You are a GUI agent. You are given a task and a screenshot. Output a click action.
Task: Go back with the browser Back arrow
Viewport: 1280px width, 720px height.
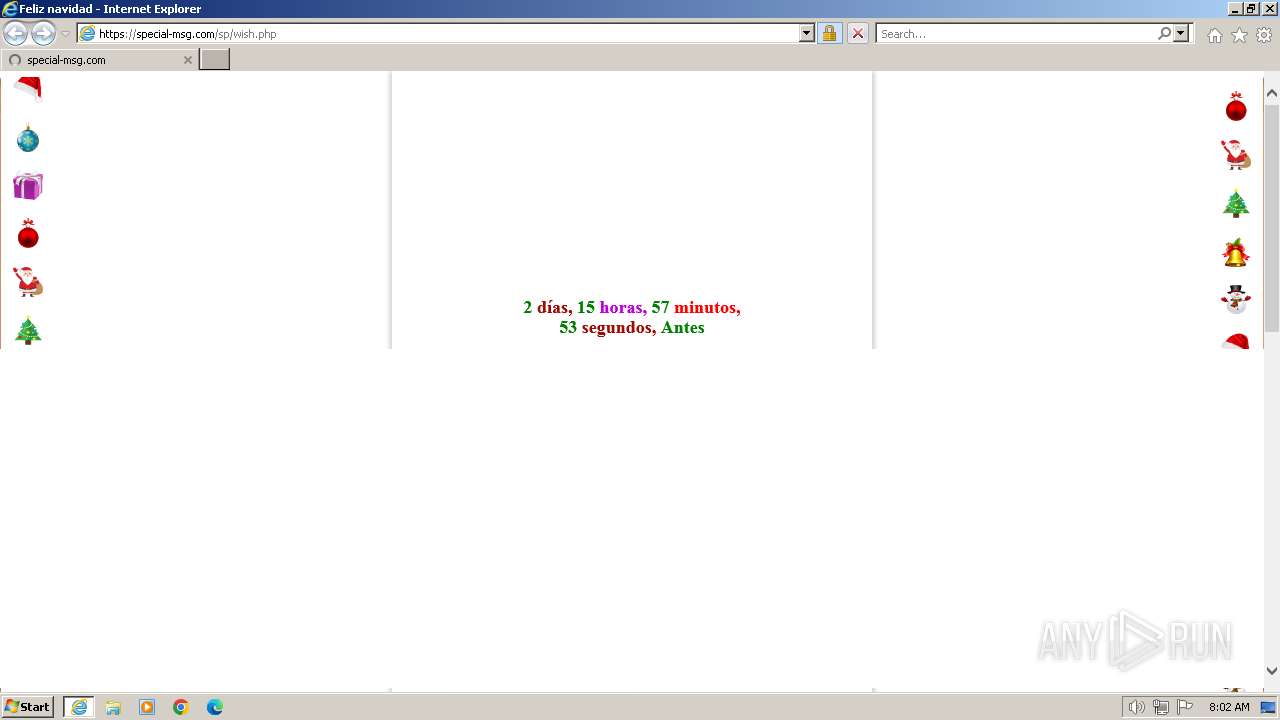[15, 33]
